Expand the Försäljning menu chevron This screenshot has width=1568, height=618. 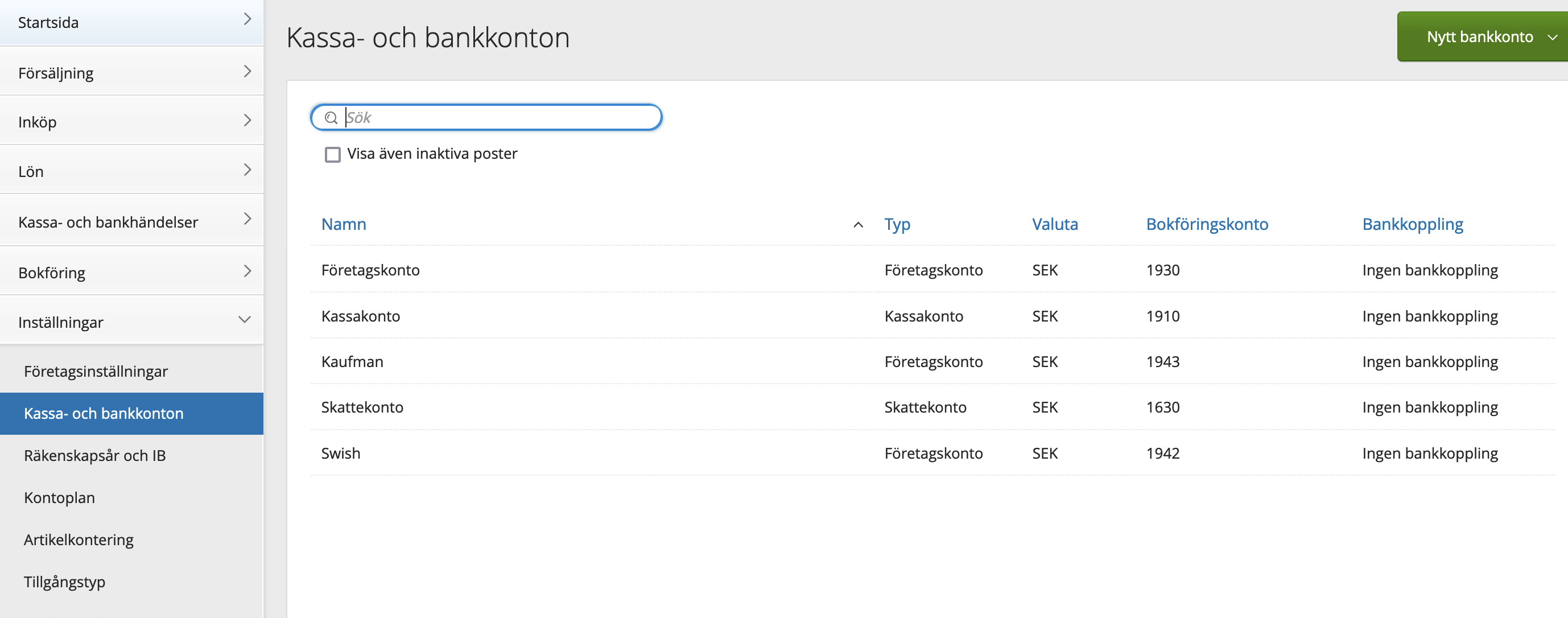coord(247,71)
